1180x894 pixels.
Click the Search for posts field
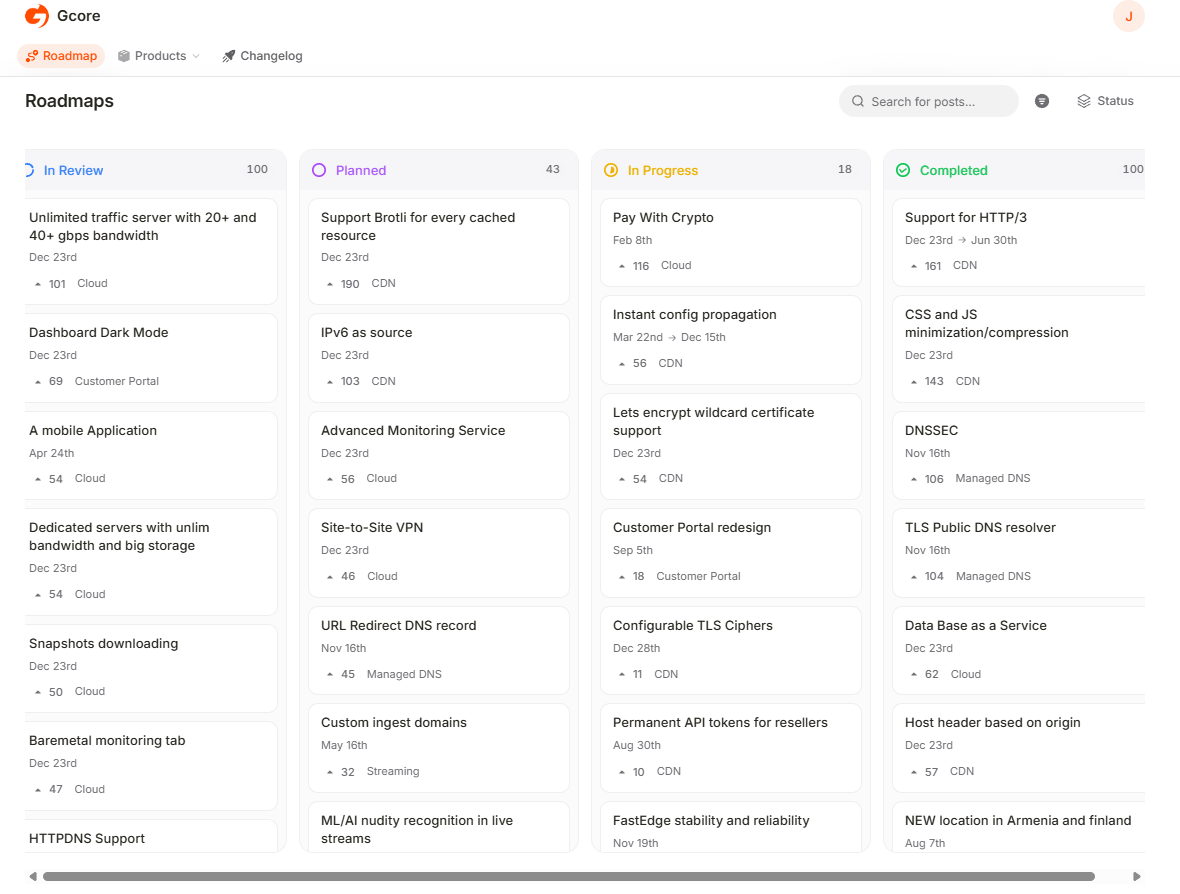point(929,101)
